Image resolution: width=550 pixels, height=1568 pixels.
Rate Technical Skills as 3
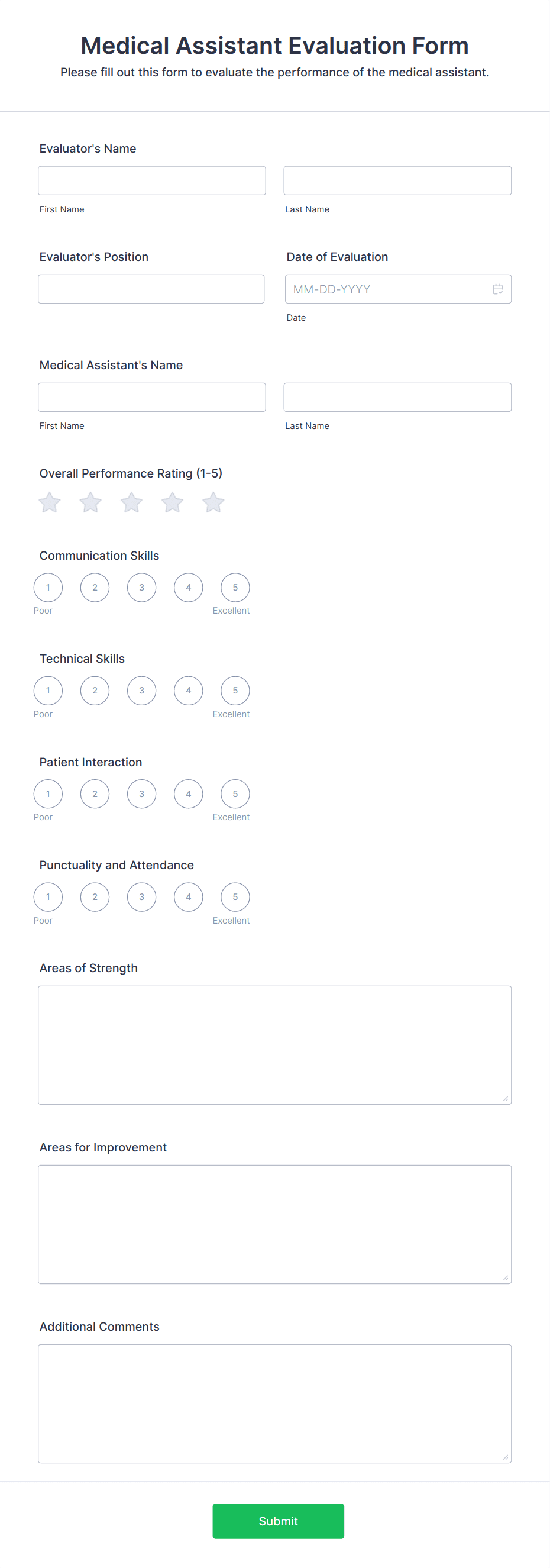[x=142, y=691]
